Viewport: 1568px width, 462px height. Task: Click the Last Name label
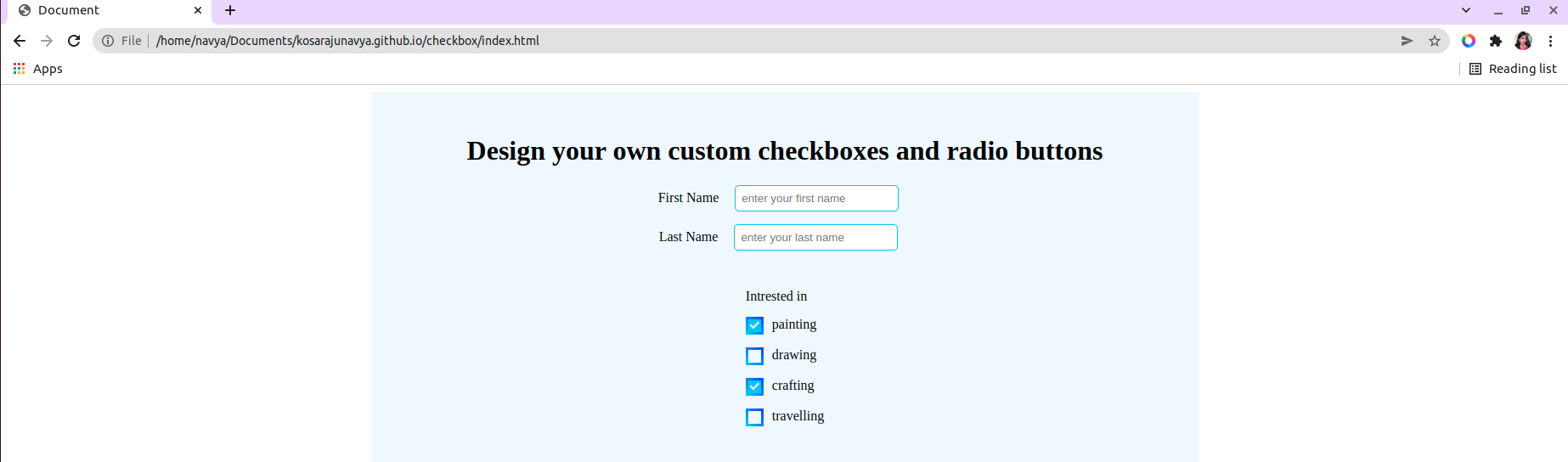click(688, 237)
